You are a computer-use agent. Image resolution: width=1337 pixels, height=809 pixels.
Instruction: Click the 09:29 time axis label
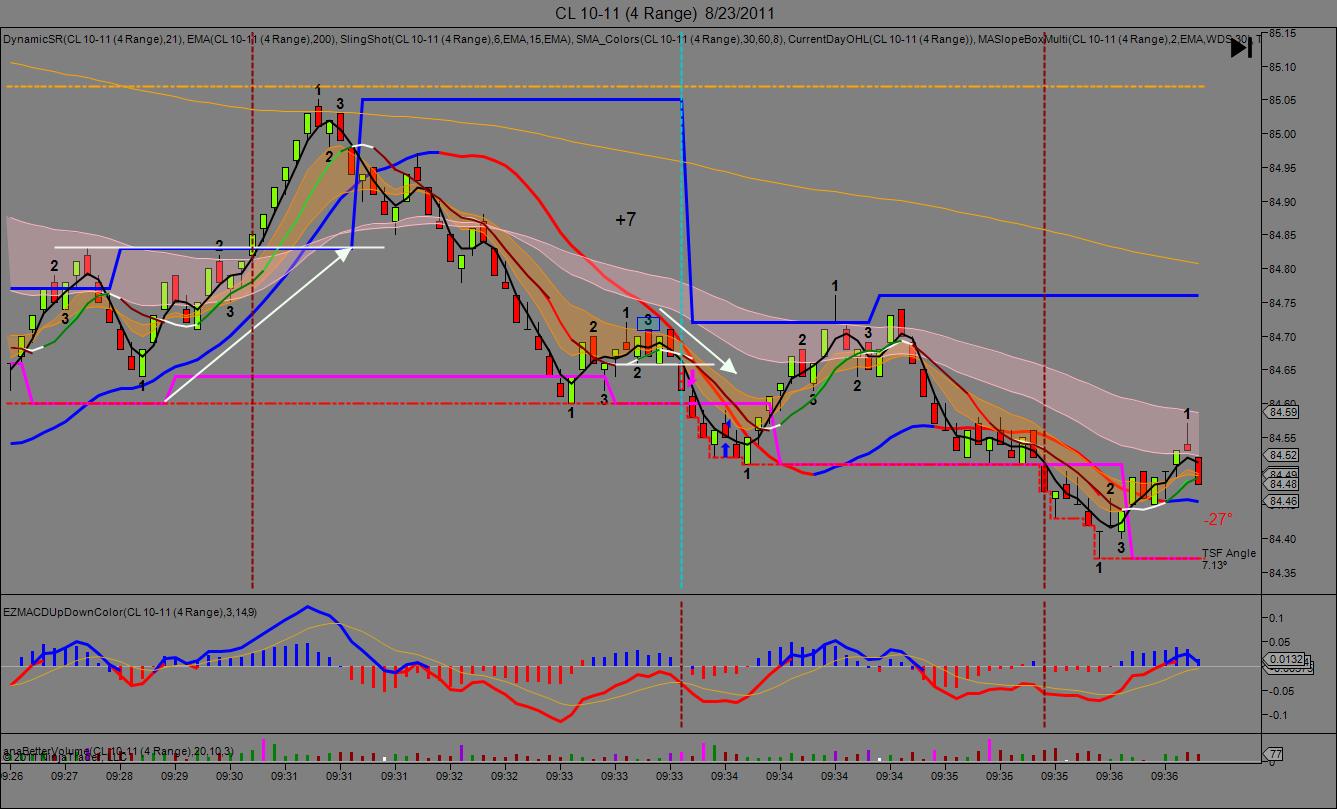(x=175, y=775)
